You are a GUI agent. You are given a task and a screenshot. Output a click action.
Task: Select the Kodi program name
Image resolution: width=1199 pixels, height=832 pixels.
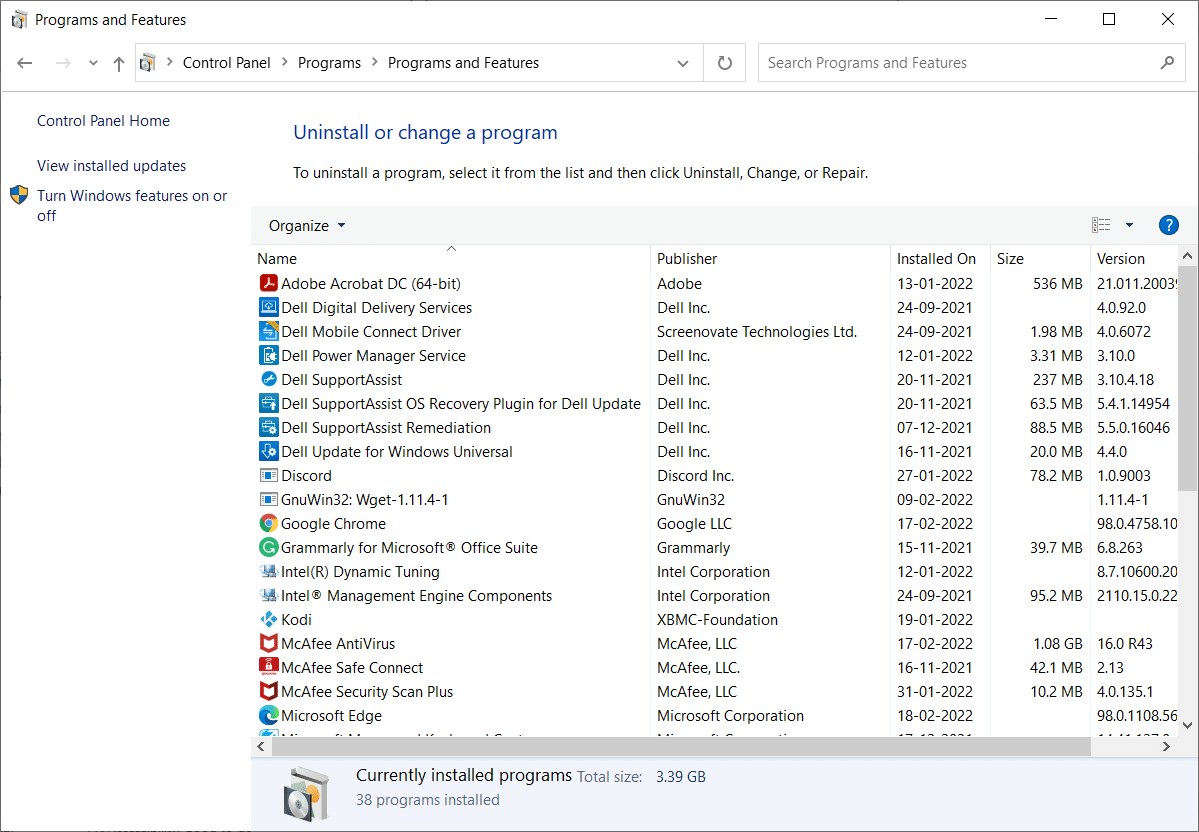297,619
